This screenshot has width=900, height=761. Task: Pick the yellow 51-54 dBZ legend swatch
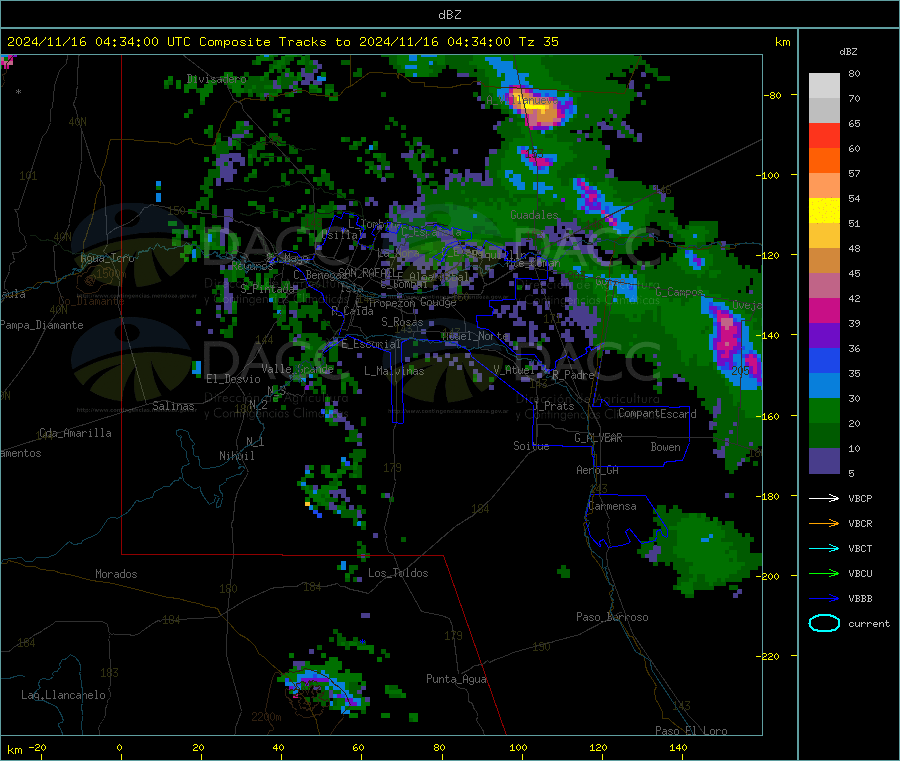click(x=824, y=211)
